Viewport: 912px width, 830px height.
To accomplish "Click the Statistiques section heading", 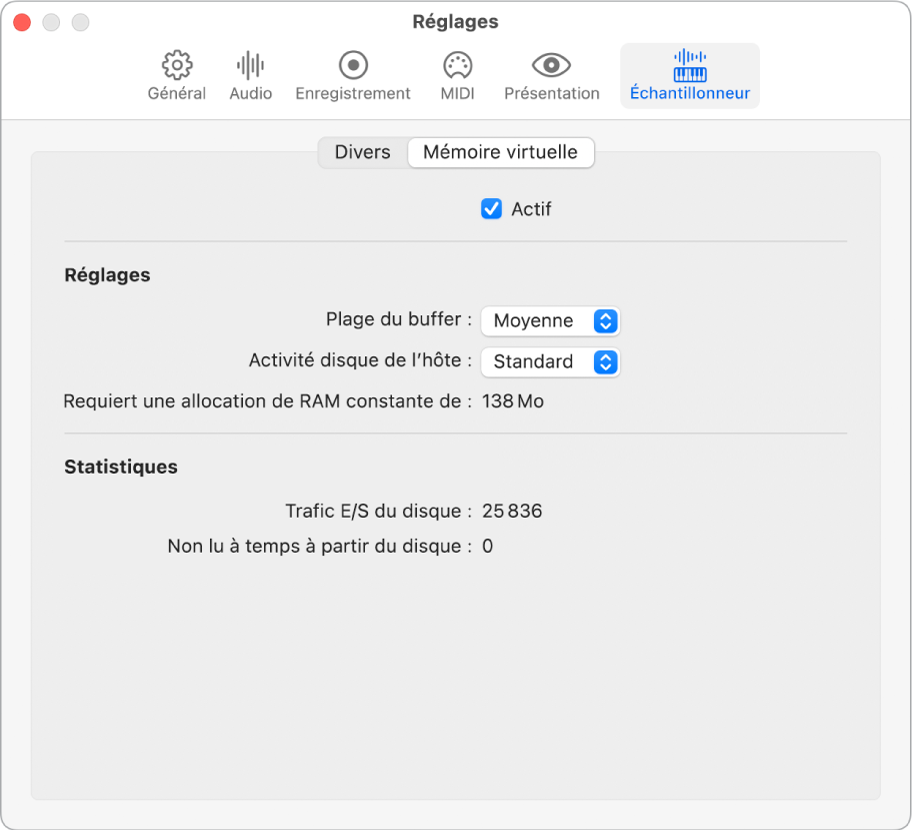I will [121, 466].
